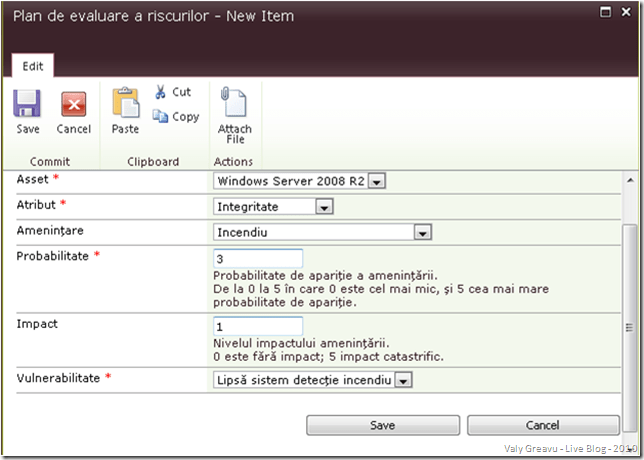Click the Attach File paperclip icon
Screen dimensions: 644x460
(234, 103)
